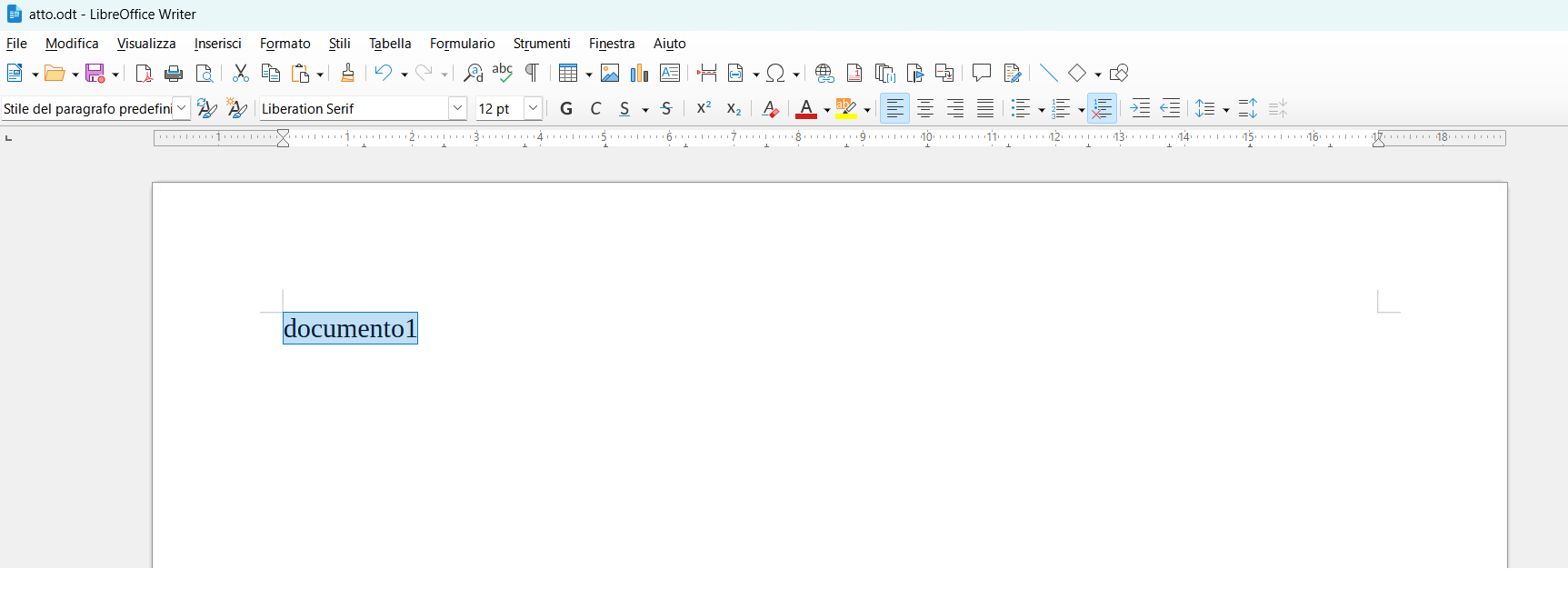
Task: Expand 12 pt font size dropdown
Action: [534, 108]
